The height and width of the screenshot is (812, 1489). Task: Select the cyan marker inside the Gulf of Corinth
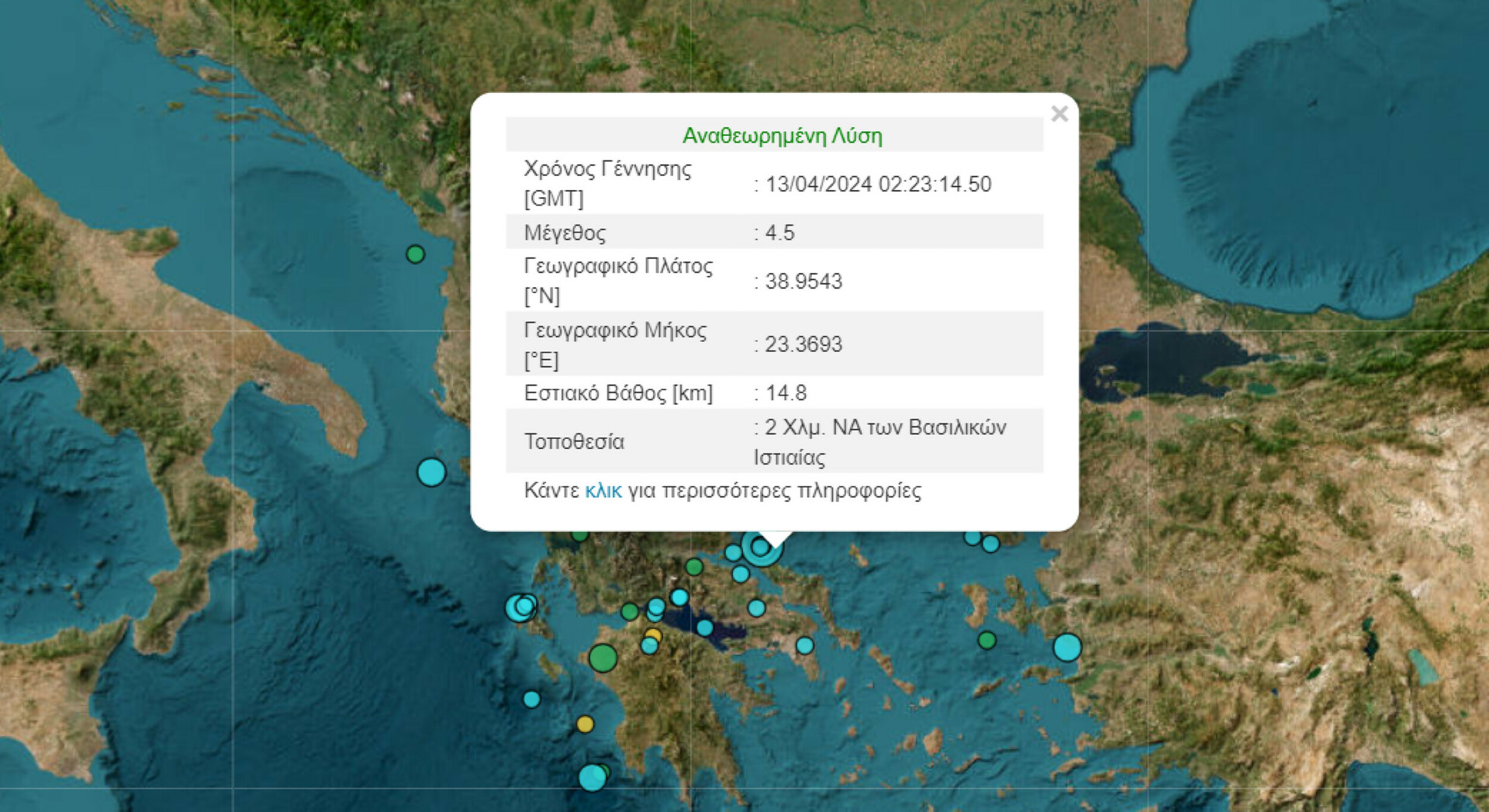click(x=705, y=627)
